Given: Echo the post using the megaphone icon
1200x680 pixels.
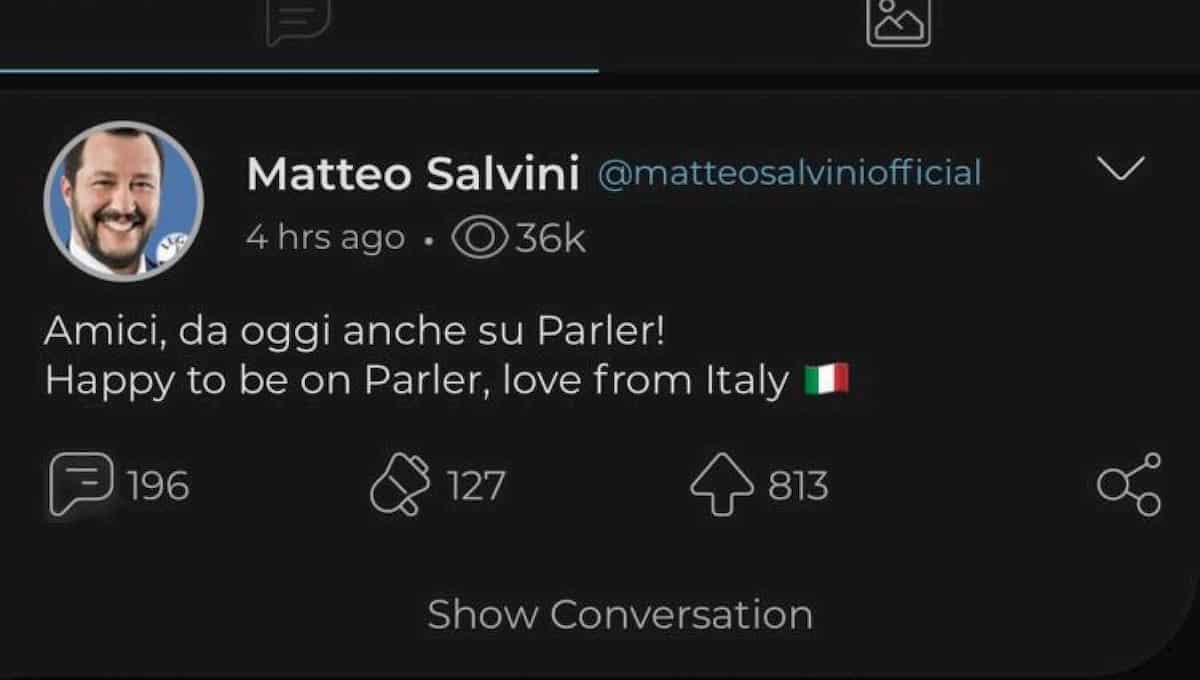Looking at the screenshot, I should pyautogui.click(x=405, y=485).
